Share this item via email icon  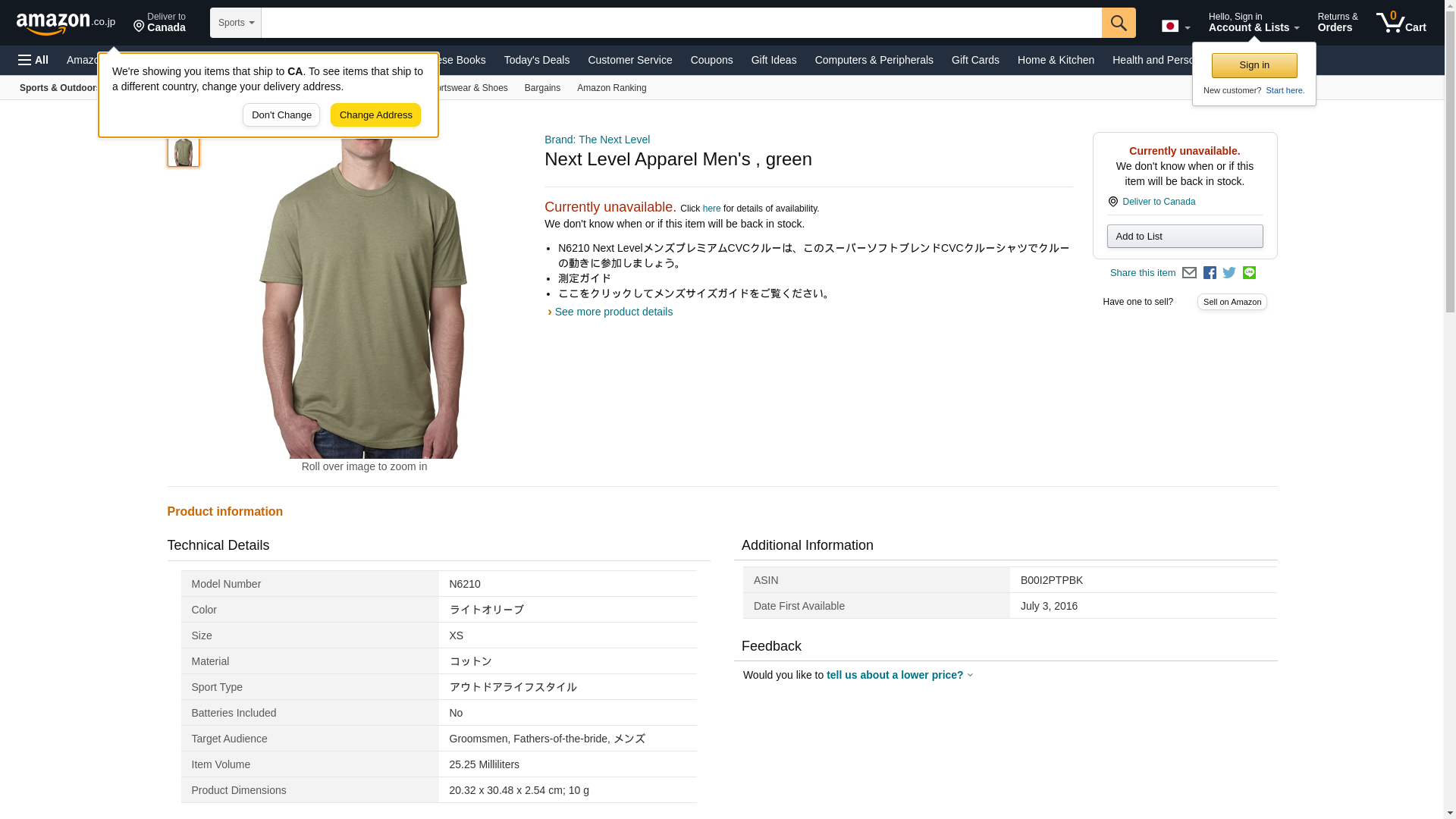point(1189,273)
